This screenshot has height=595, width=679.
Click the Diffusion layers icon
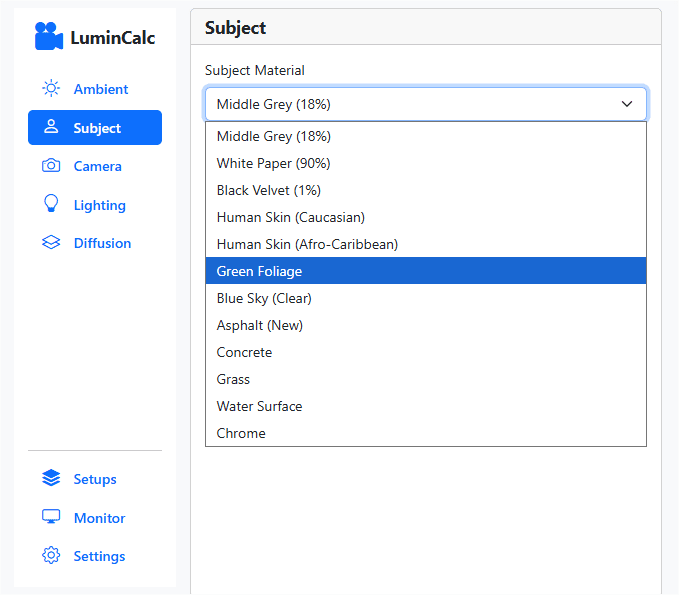[51, 243]
